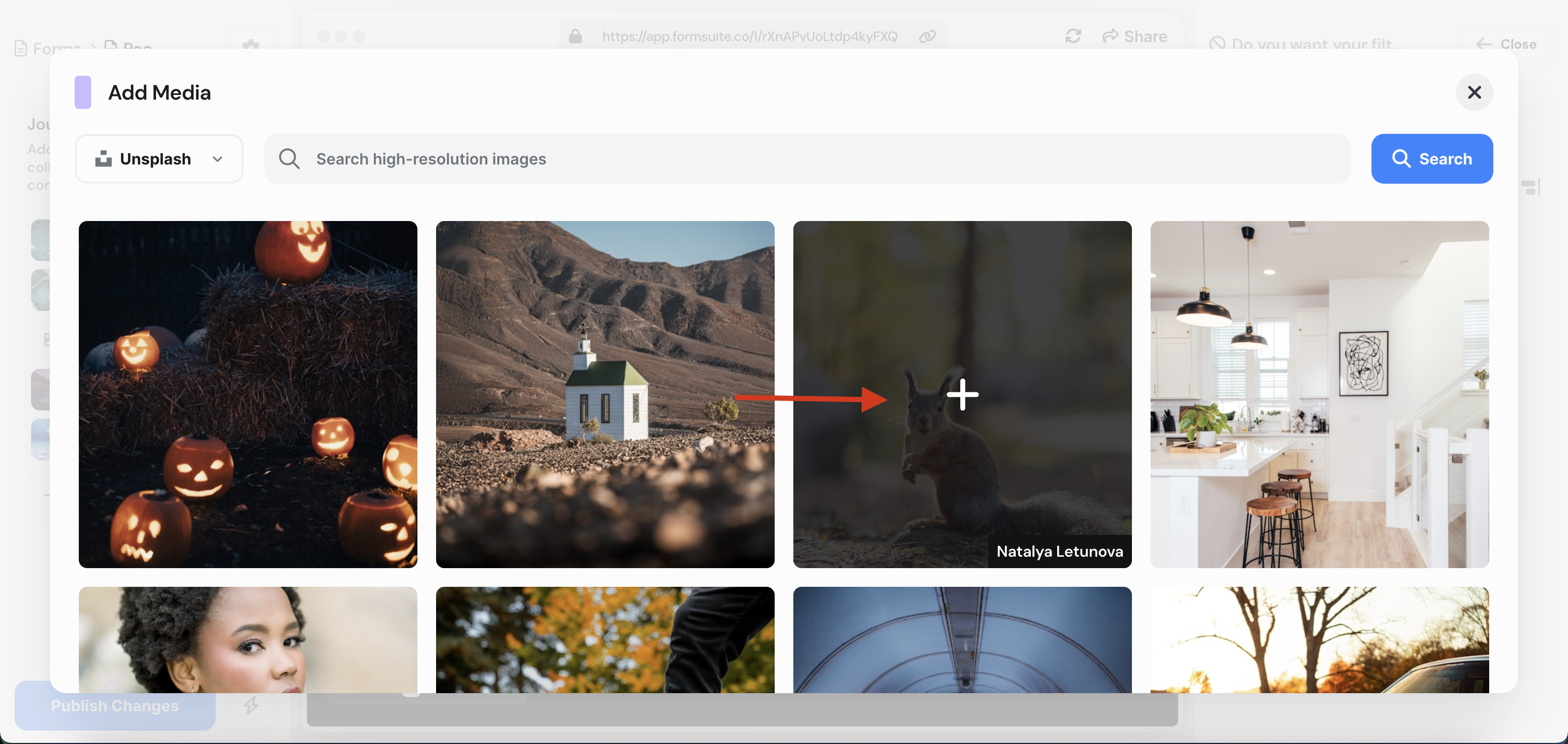This screenshot has height=744, width=1568.
Task: Click the plus icon on squirrel photo
Action: pos(962,394)
